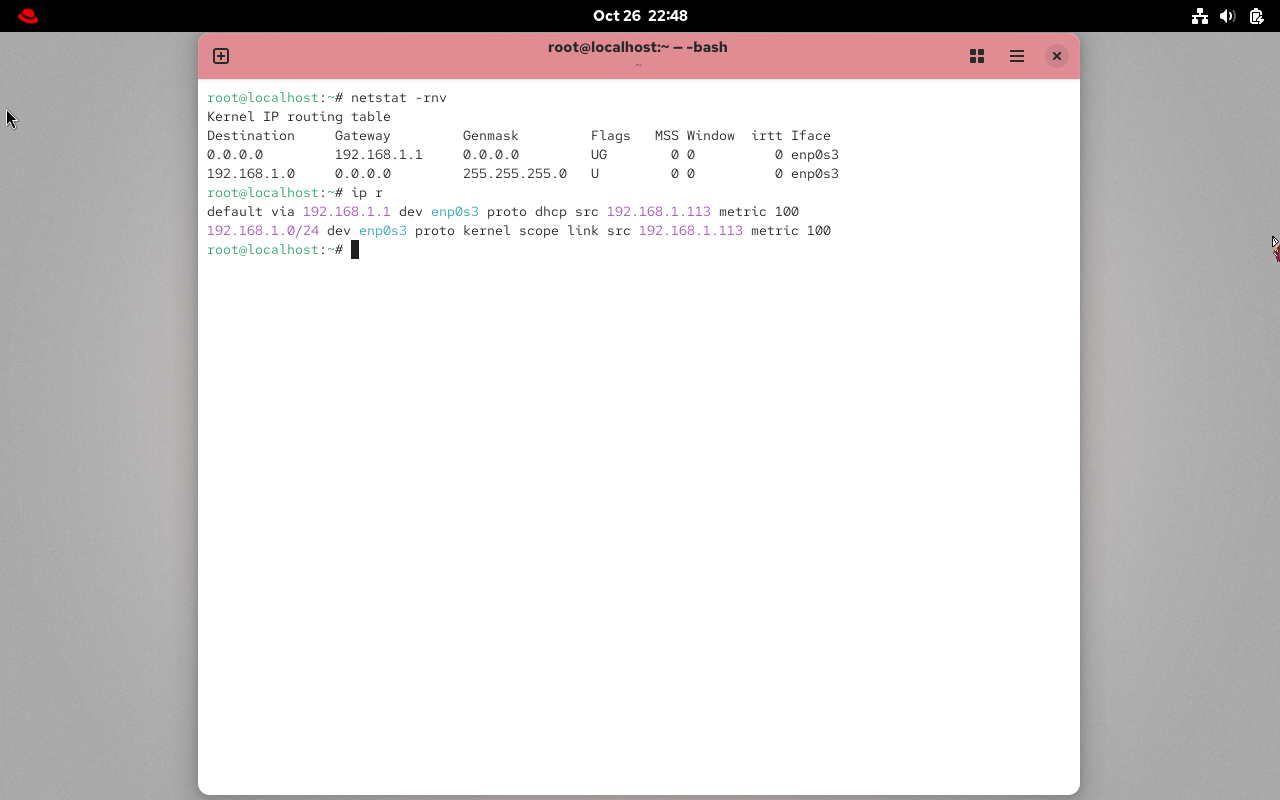Viewport: 1280px width, 800px height.
Task: Click an empty area of the terminal
Action: click(640, 500)
